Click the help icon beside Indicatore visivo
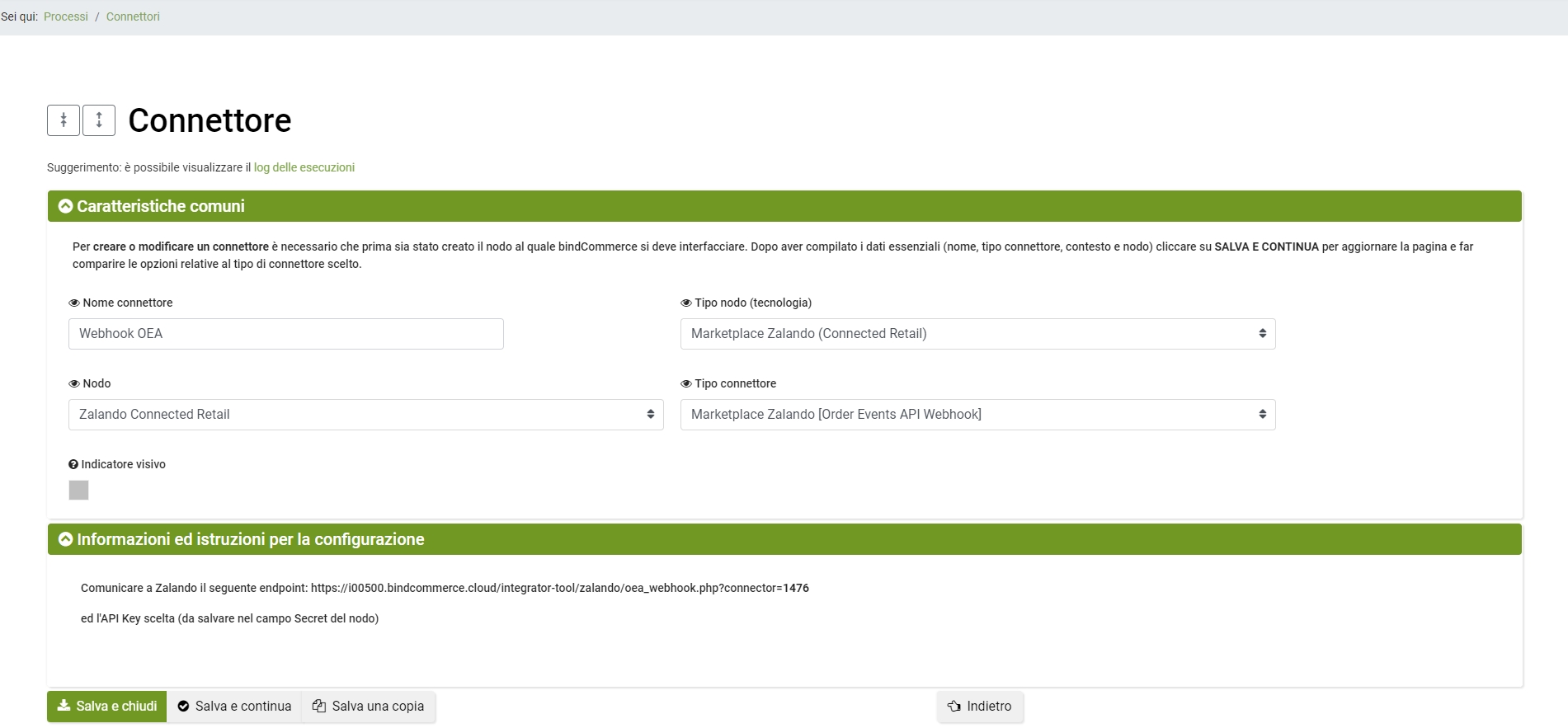Image resolution: width=1568 pixels, height=728 pixels. click(x=73, y=465)
